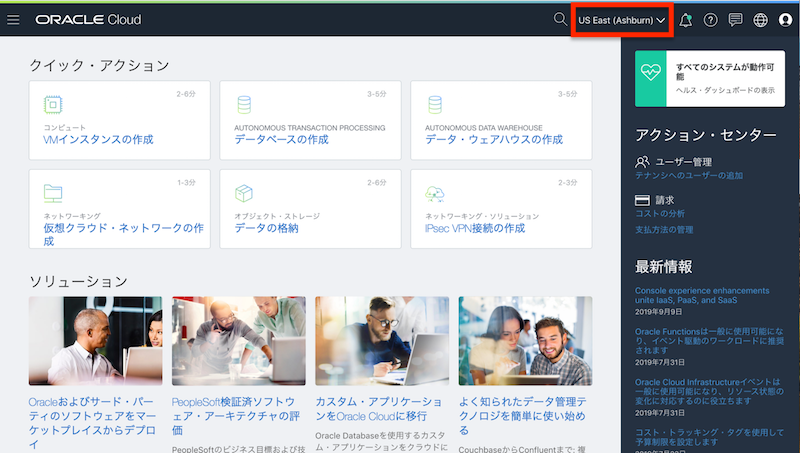Open データ・ウェアハウスの作成 quick action
This screenshot has width=800, height=453.
480,139
